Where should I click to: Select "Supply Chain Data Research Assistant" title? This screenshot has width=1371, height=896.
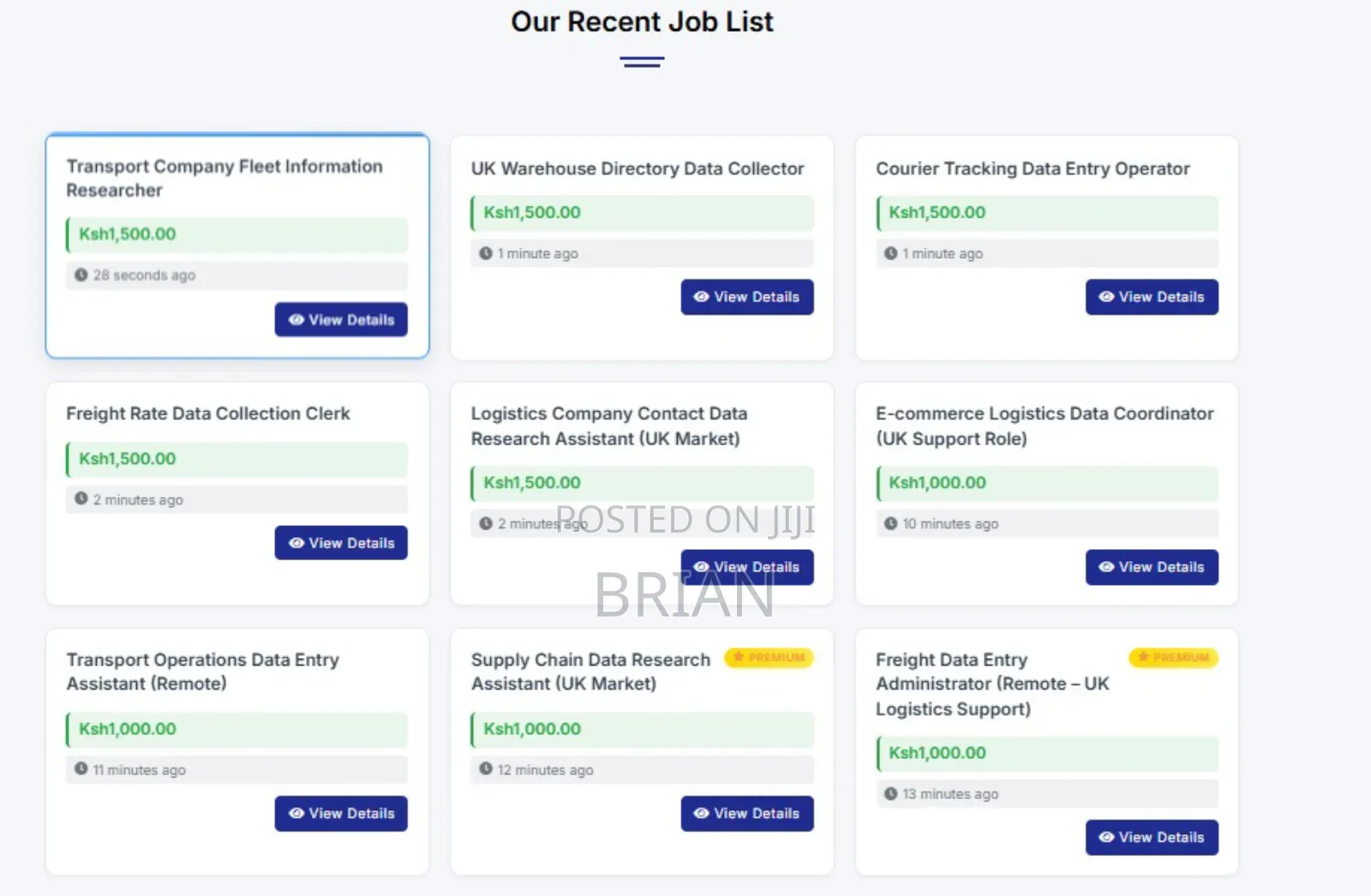pyautogui.click(x=590, y=672)
